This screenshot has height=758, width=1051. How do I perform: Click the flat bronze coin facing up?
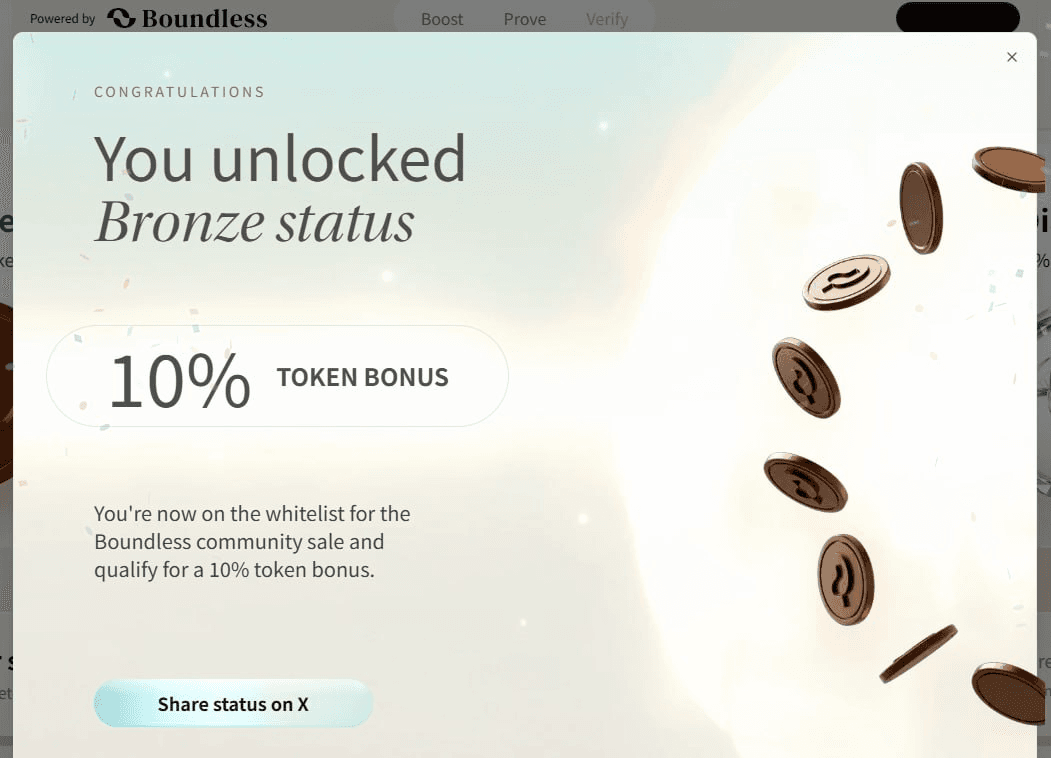(846, 281)
